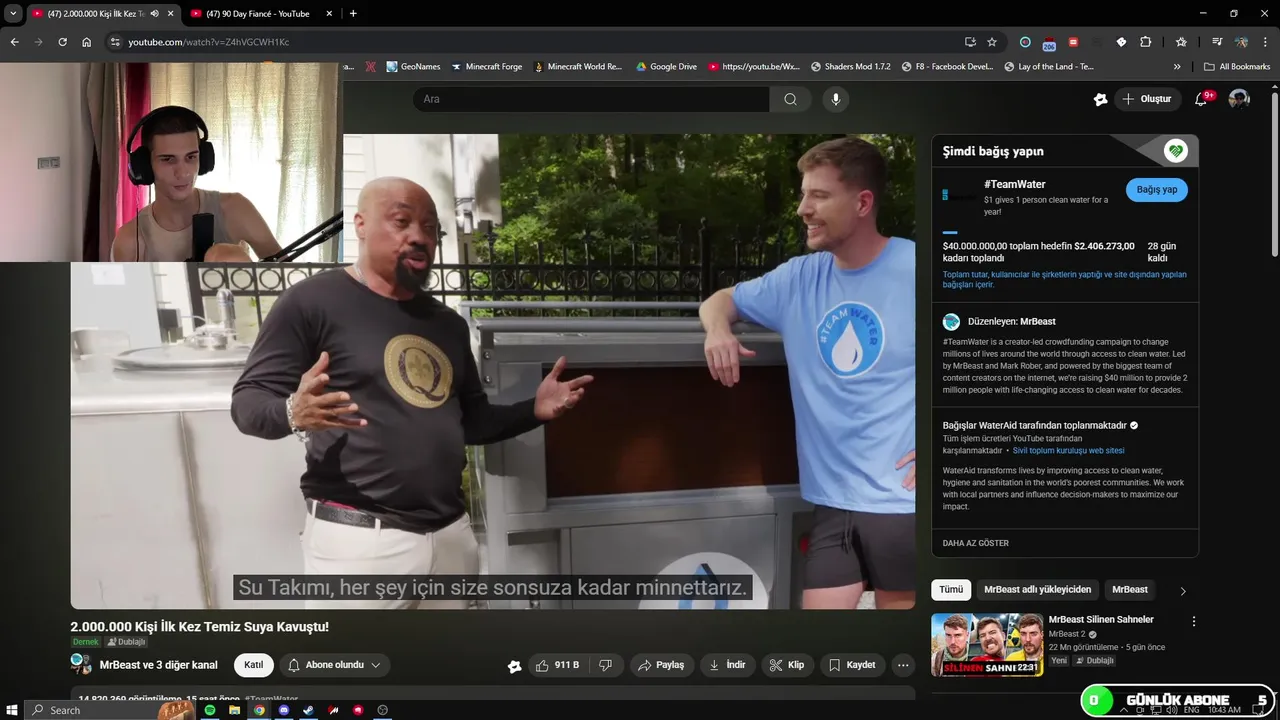Open Spotify from the Windows taskbar

coord(210,710)
